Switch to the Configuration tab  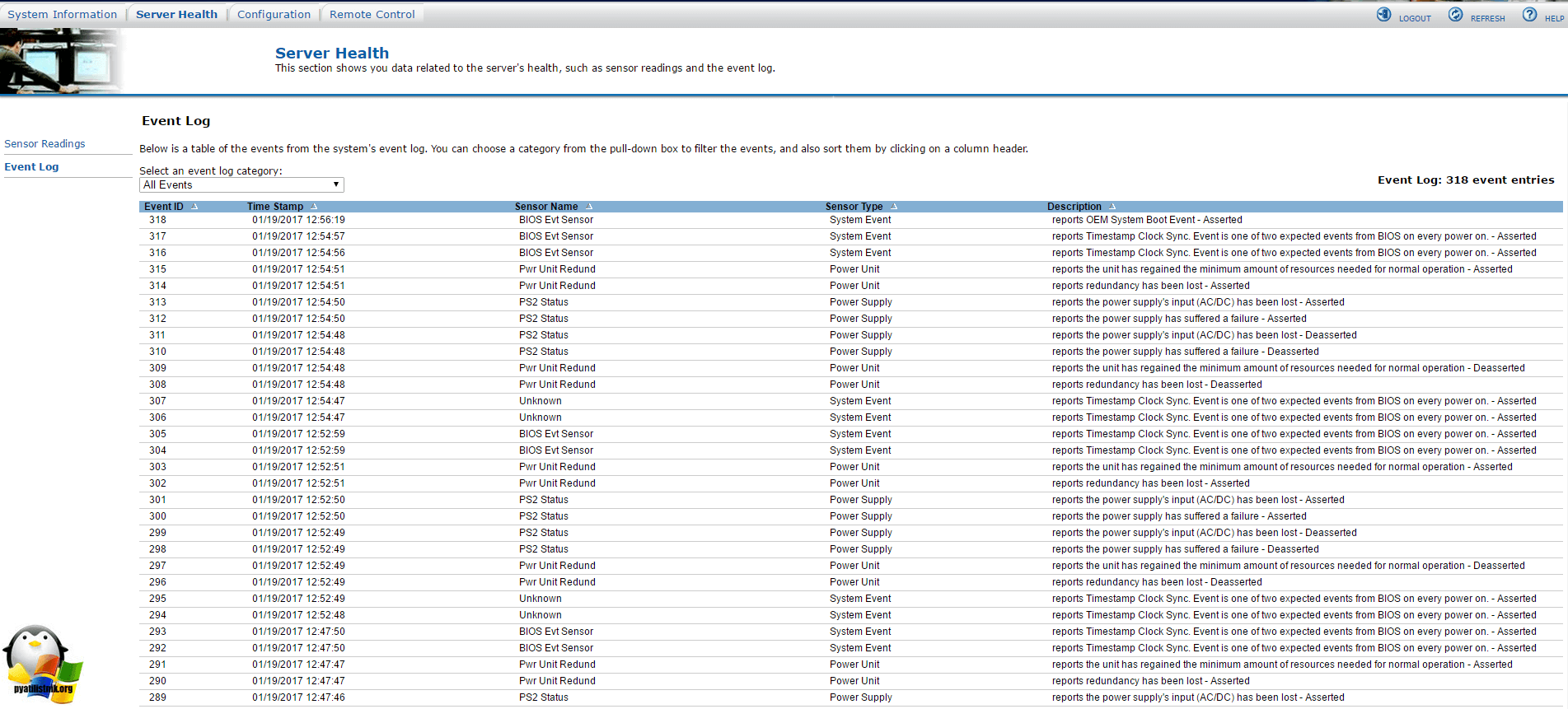tap(274, 14)
